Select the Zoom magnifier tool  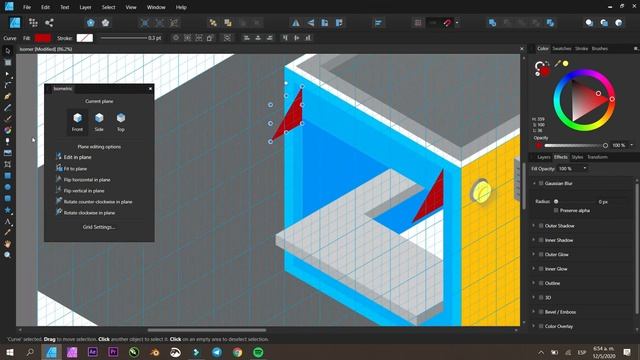point(7,255)
